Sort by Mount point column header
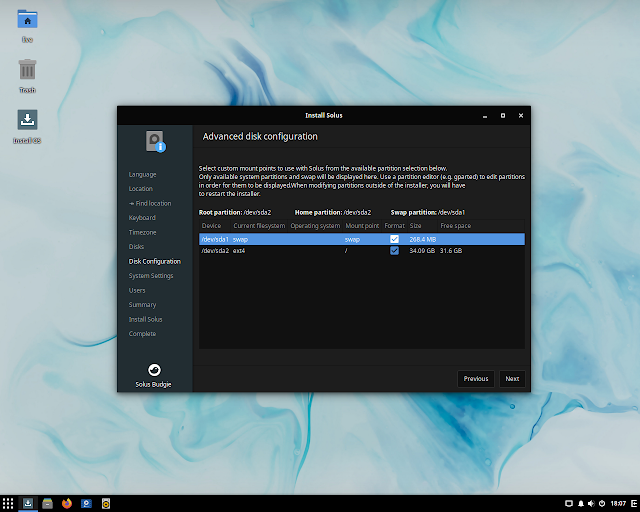The height and width of the screenshot is (512, 640). (362, 226)
